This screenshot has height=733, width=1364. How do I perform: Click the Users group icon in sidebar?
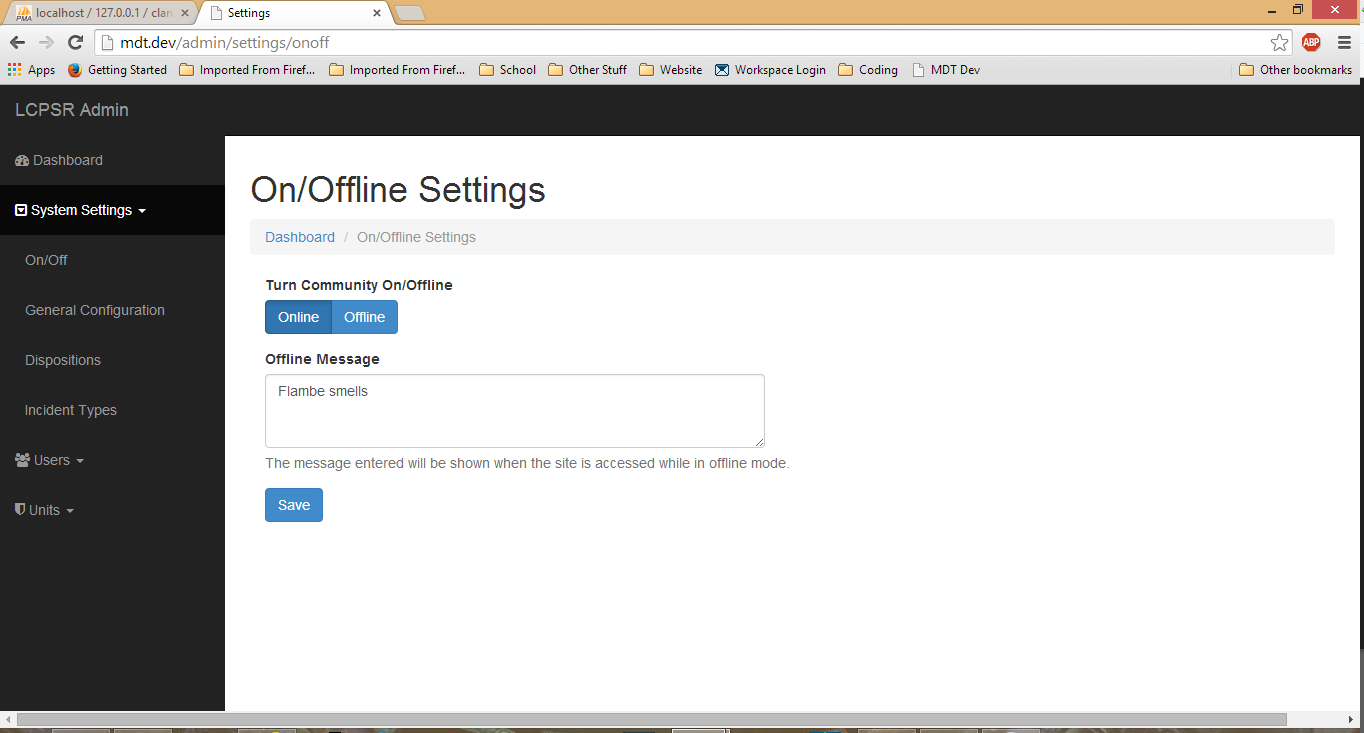[x=23, y=460]
